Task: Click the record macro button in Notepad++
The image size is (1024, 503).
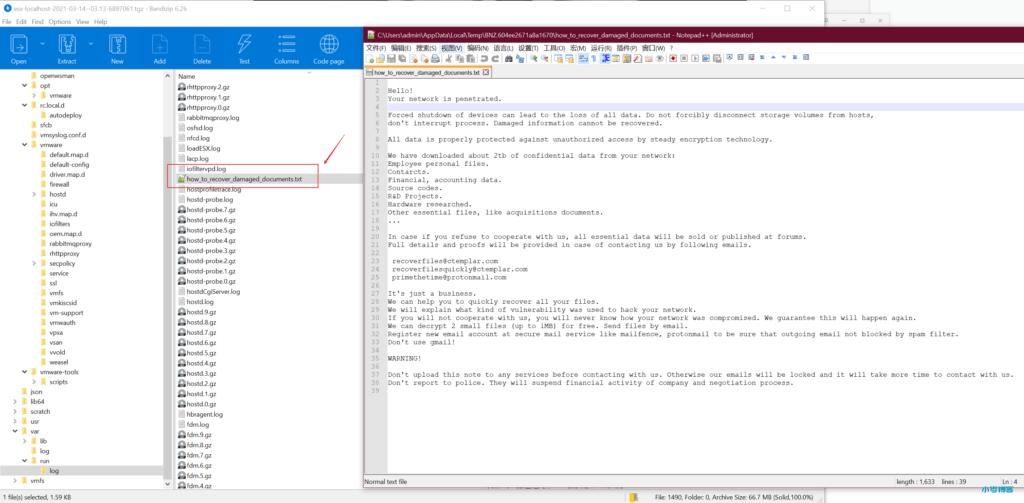Action: tap(673, 59)
